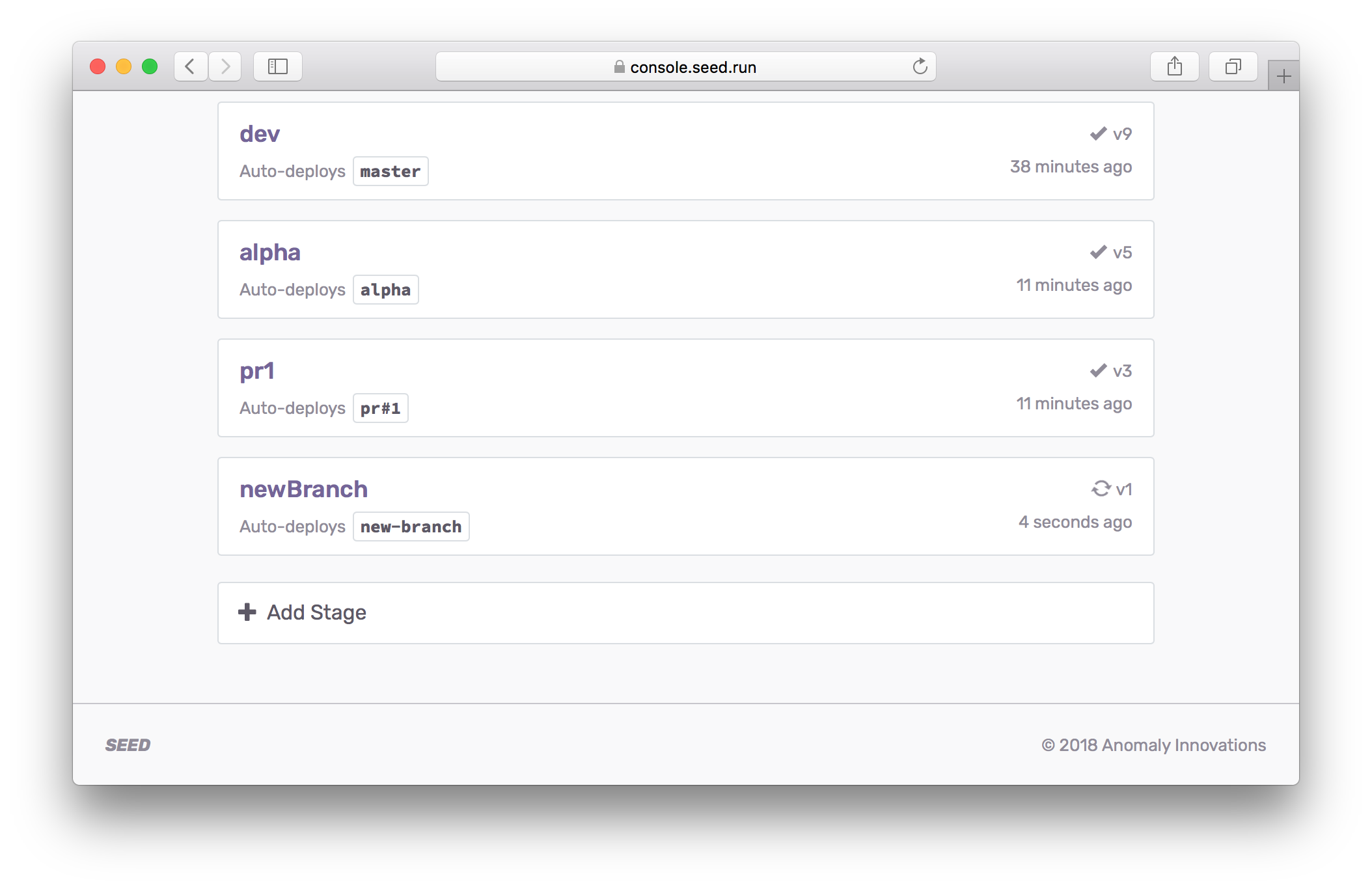Click the new-branch tag label
Image resolution: width=1372 pixels, height=889 pixels.
click(x=411, y=527)
